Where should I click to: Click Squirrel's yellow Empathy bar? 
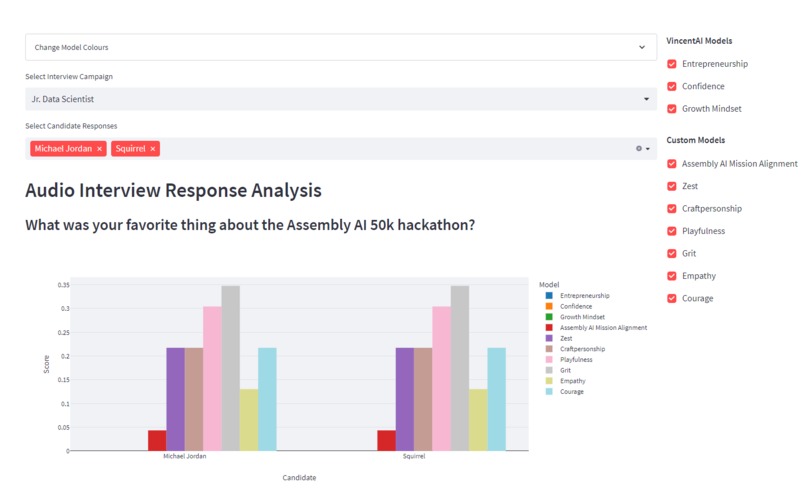[478, 420]
